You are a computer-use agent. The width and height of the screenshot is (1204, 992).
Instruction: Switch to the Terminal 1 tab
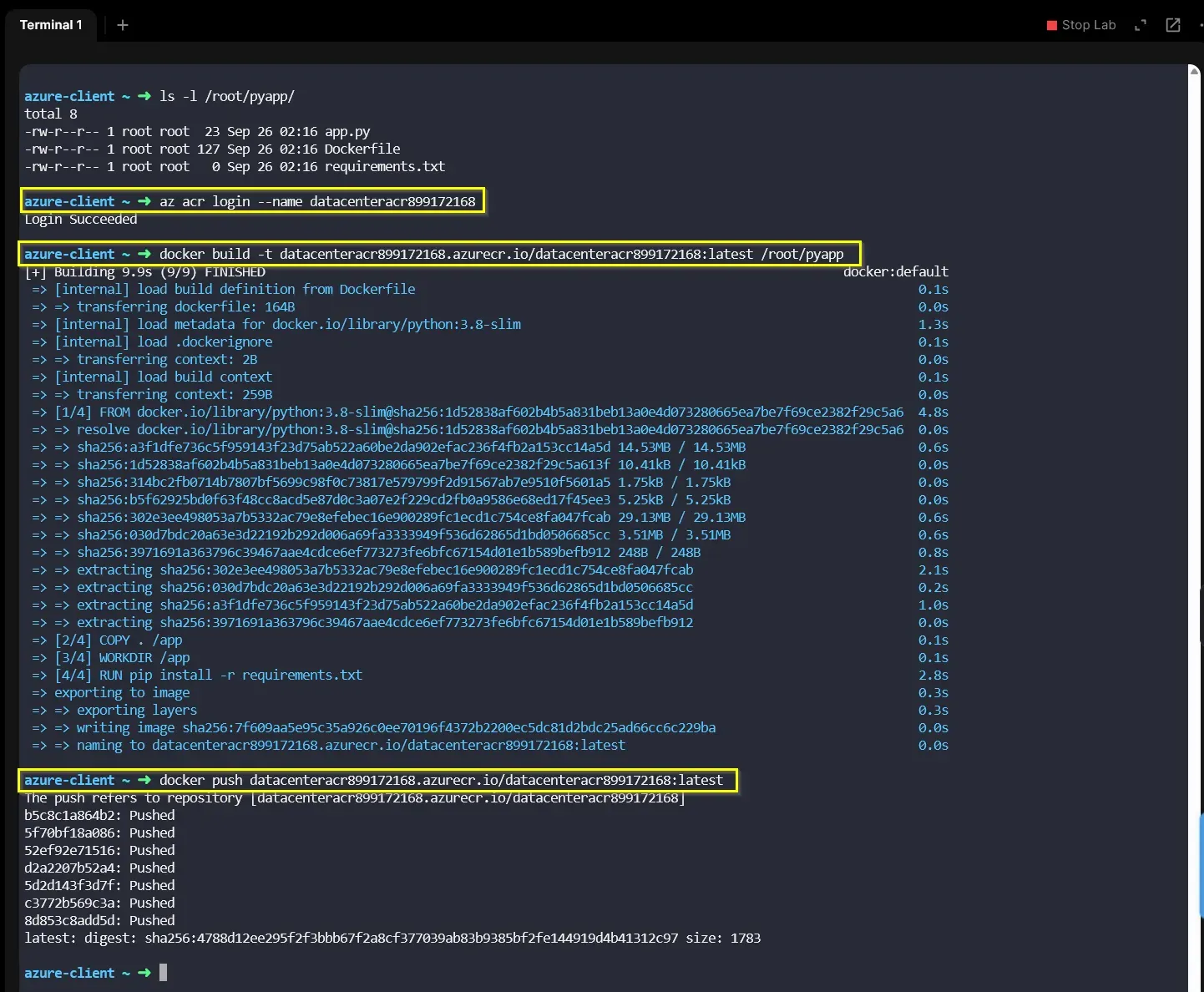(x=51, y=25)
